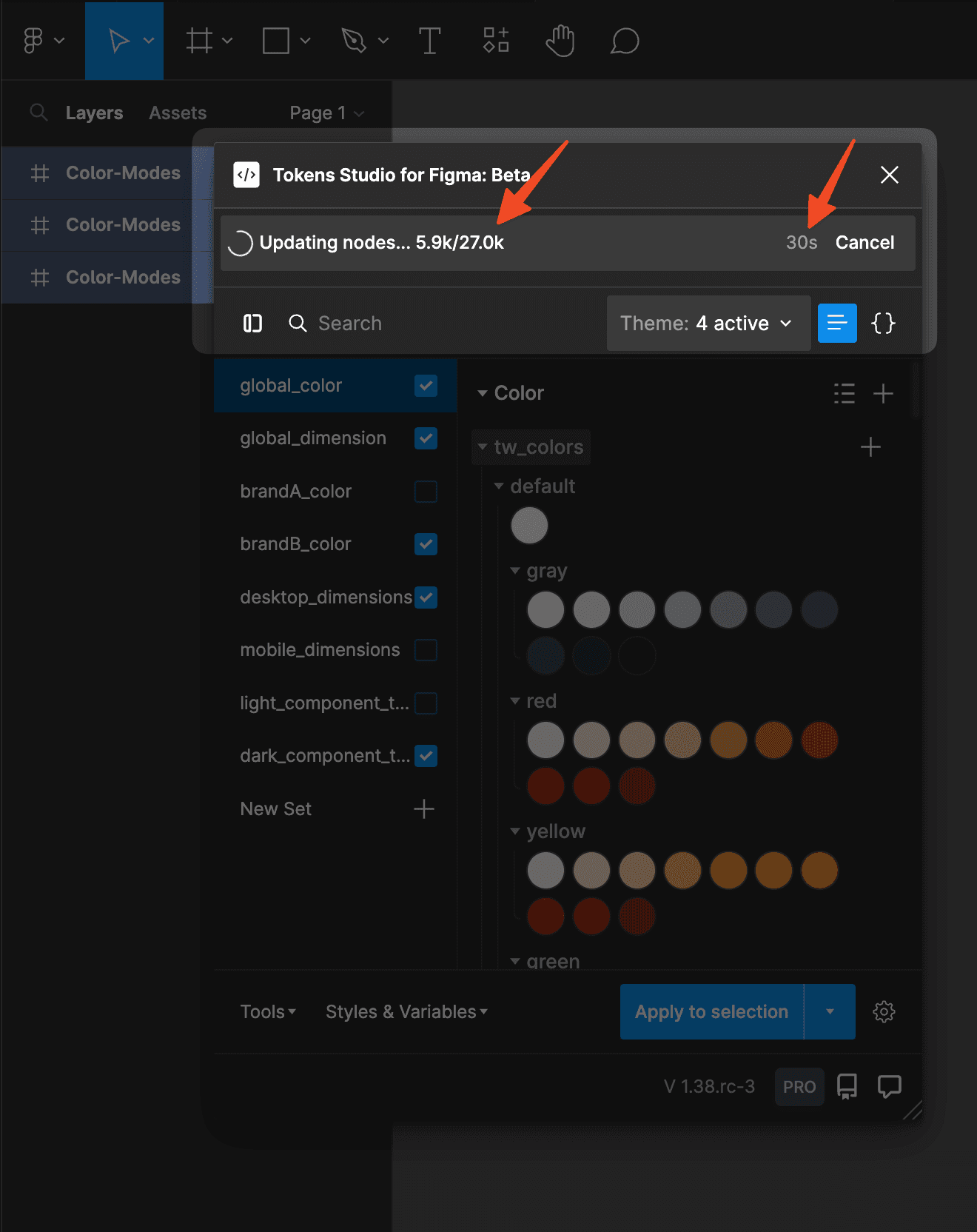Select the brandB_color token set

(295, 544)
